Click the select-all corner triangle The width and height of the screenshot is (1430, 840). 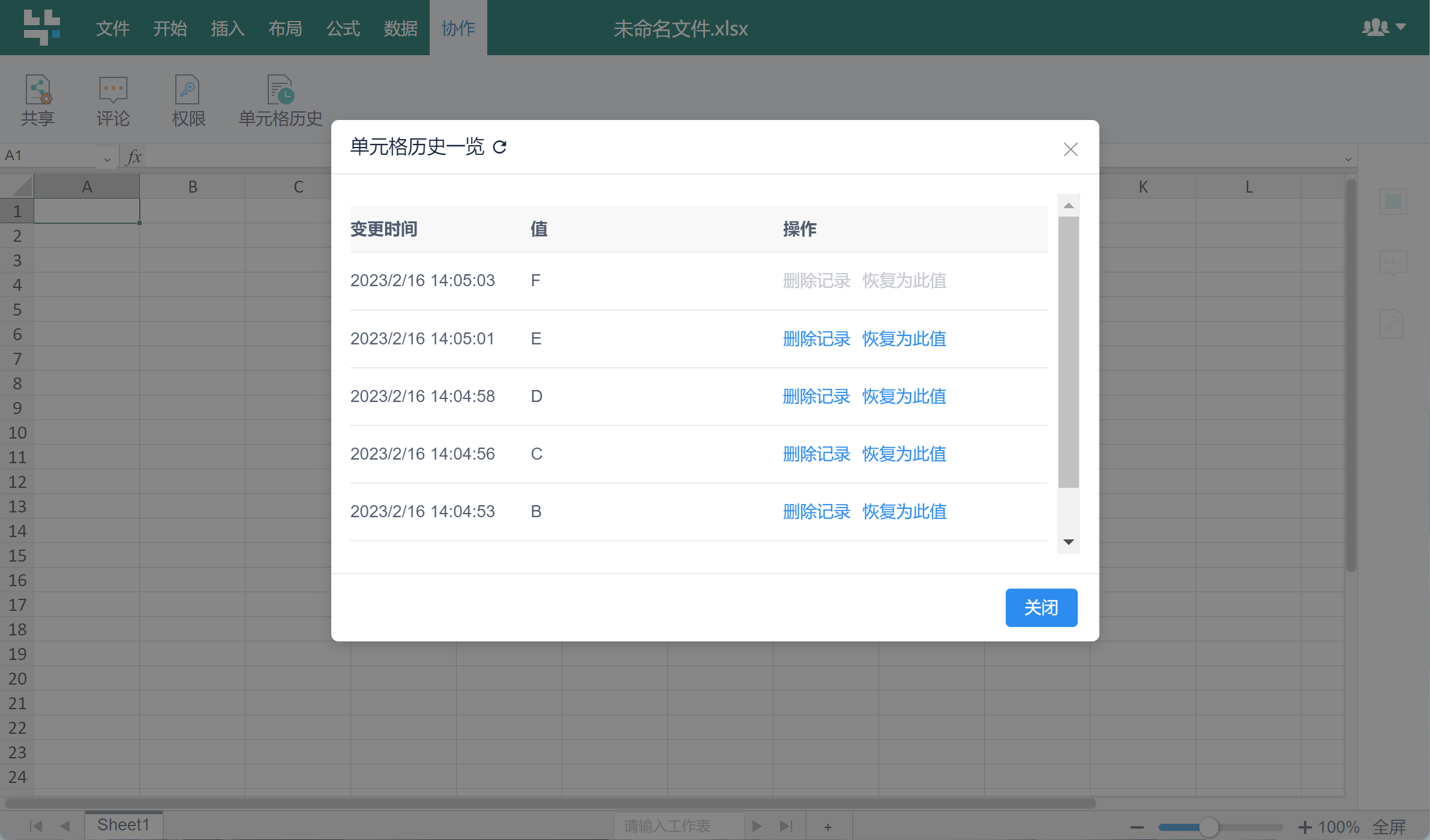pos(22,187)
